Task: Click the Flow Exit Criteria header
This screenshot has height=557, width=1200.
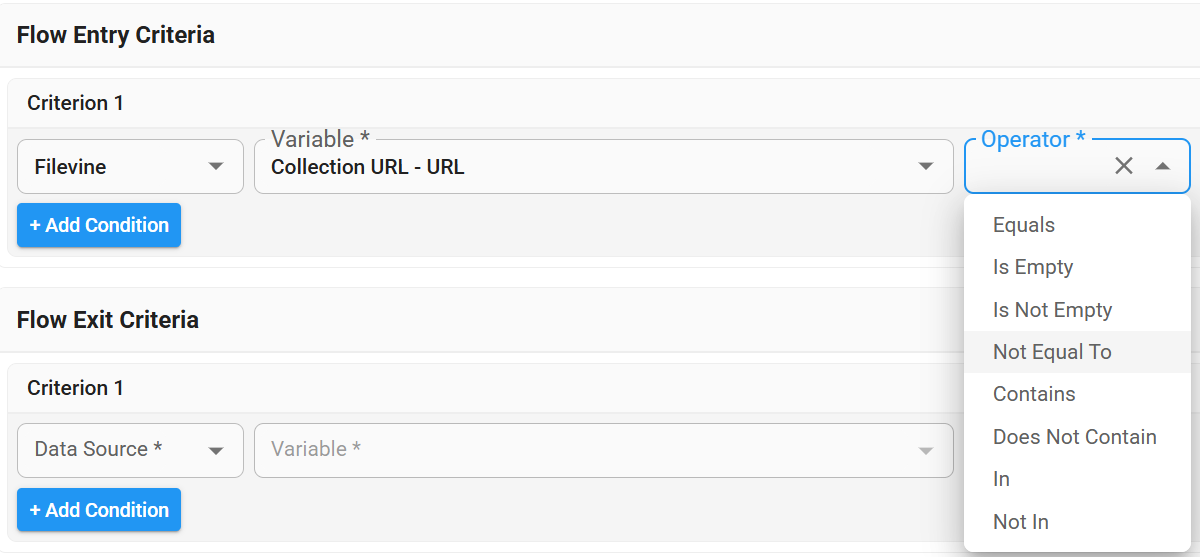Action: 108,320
